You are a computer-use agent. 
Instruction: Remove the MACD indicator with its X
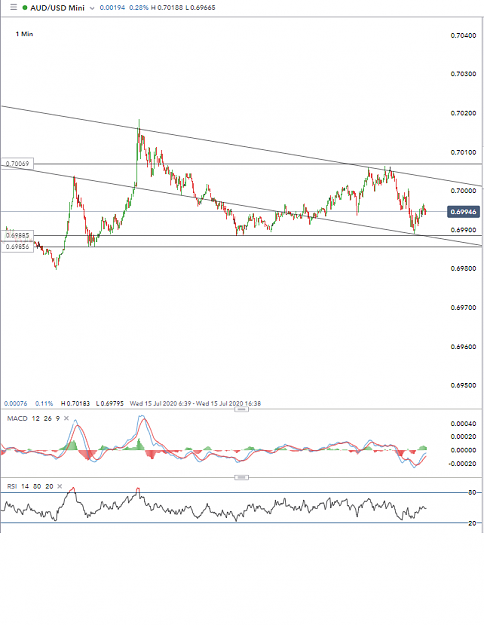tap(66, 418)
